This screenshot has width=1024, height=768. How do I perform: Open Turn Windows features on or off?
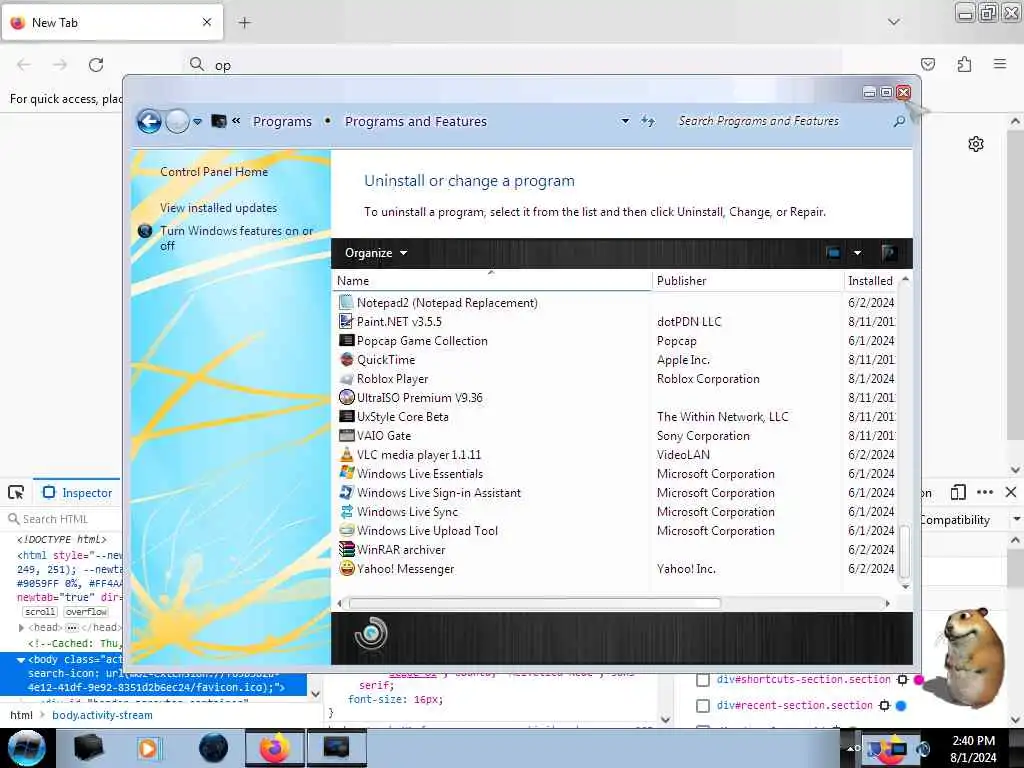click(x=236, y=238)
